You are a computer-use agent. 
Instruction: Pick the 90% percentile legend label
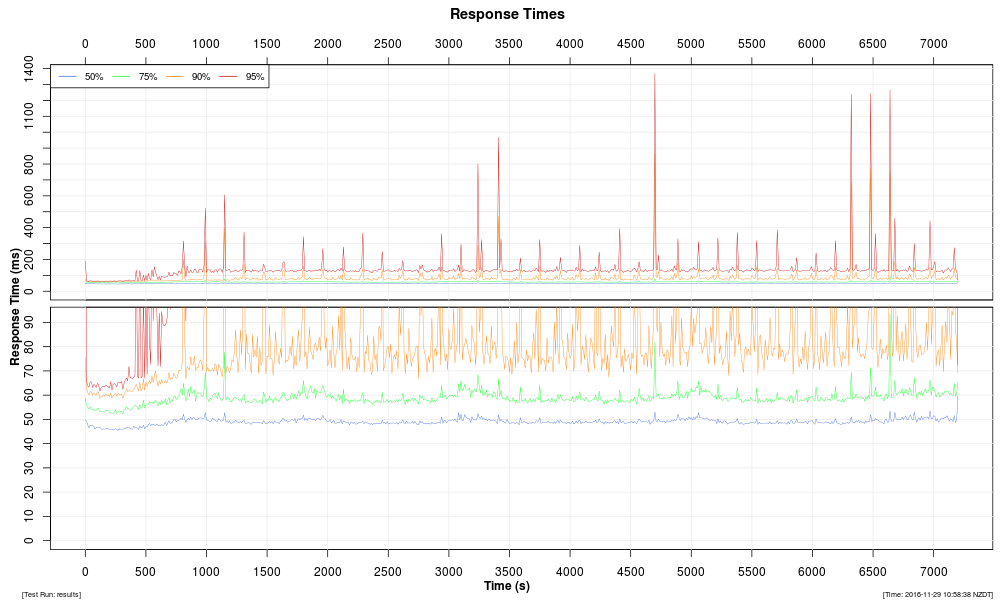click(201, 77)
